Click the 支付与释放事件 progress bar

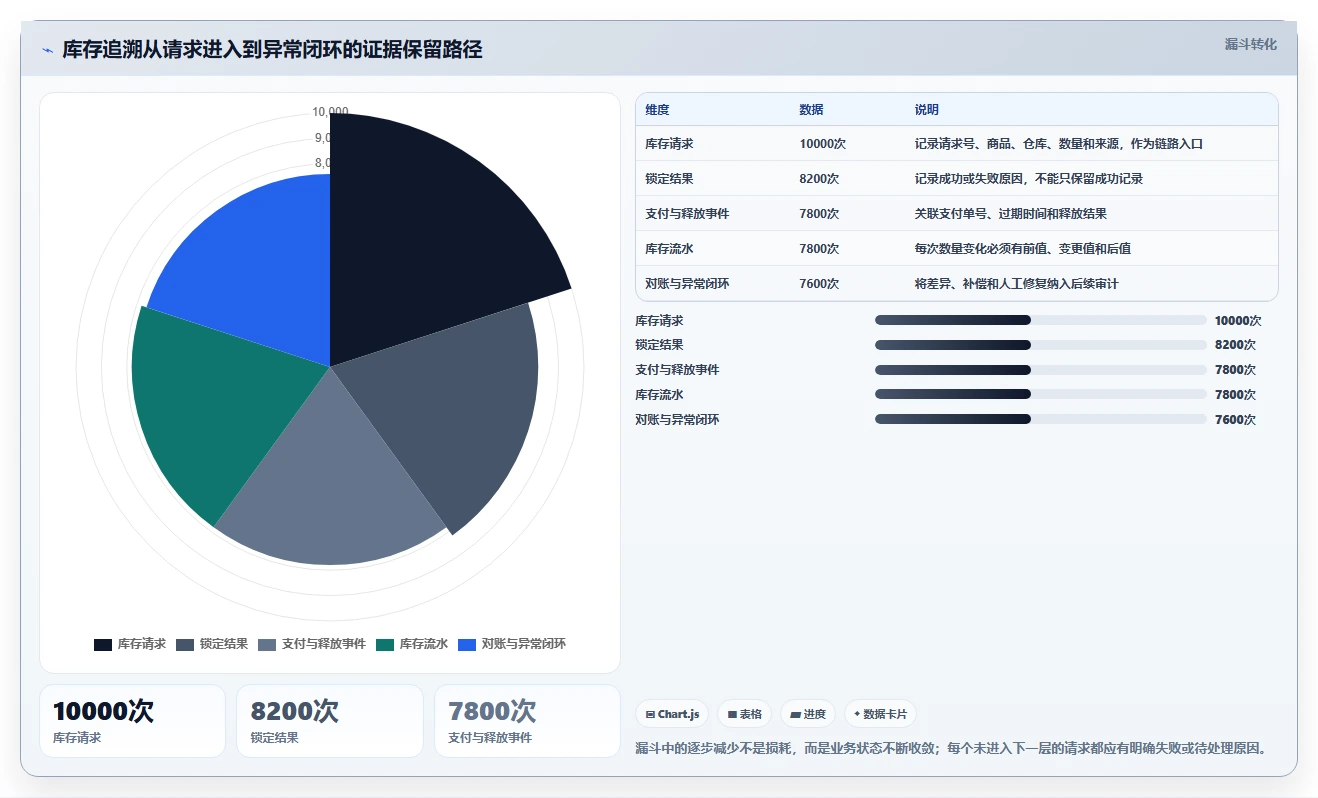pos(1041,370)
